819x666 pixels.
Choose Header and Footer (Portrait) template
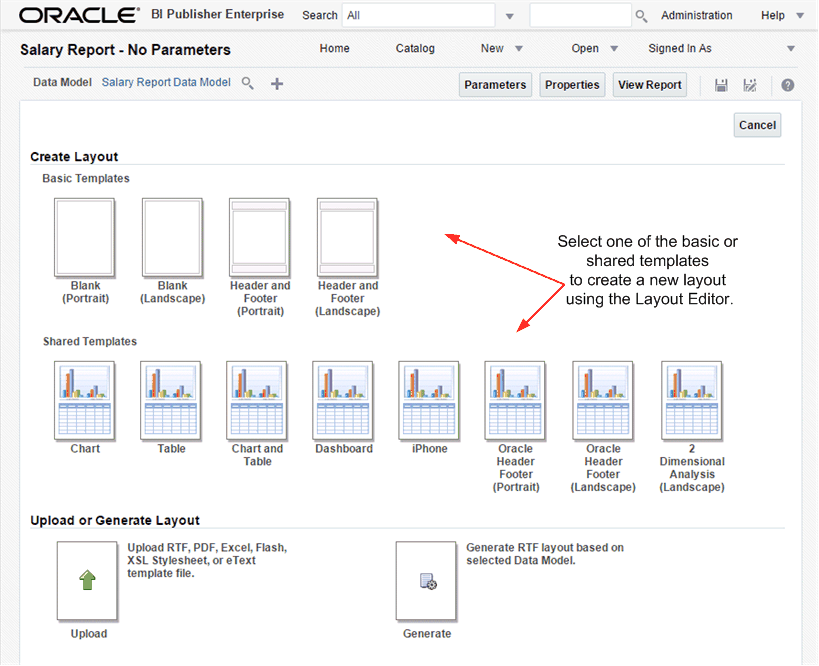[260, 238]
